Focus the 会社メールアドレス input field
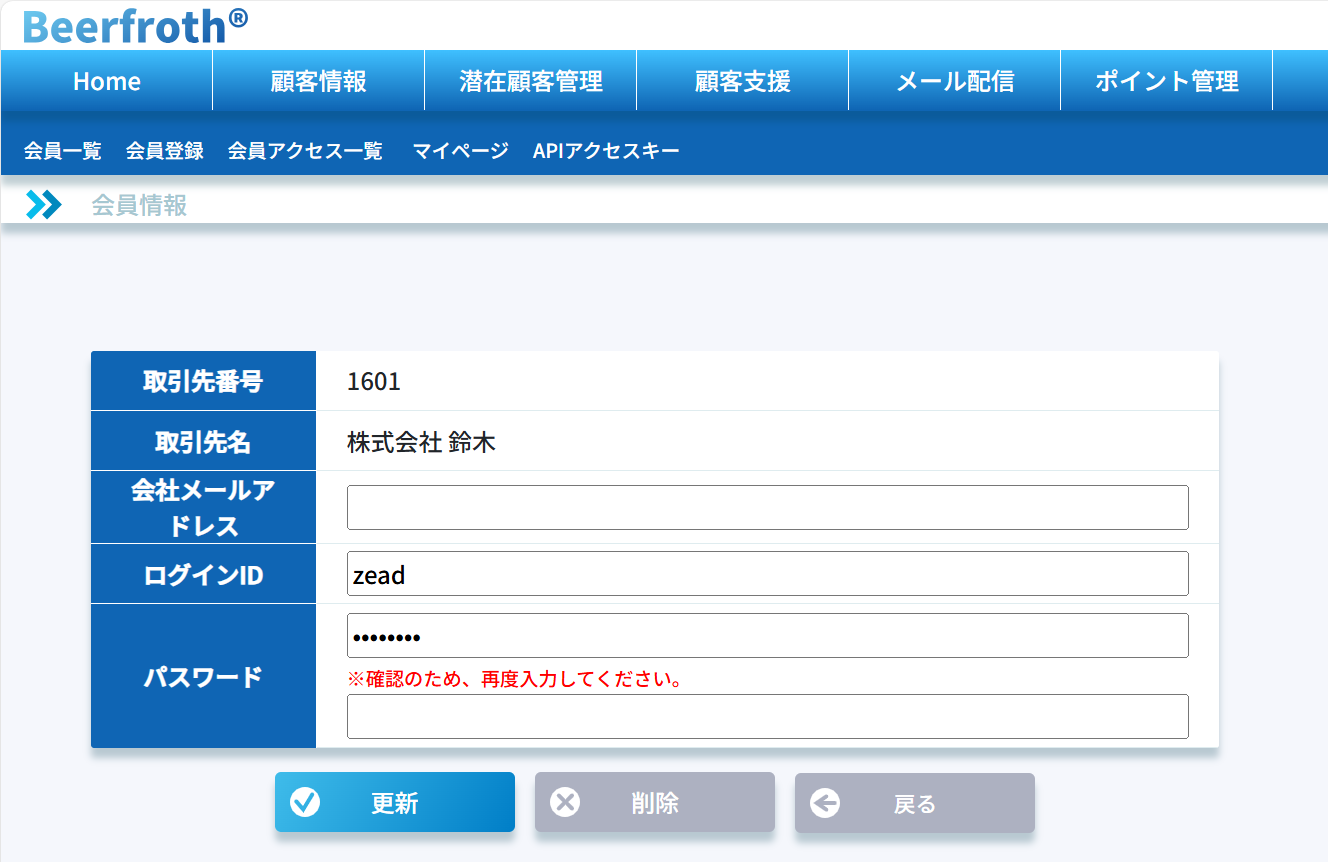 click(767, 507)
